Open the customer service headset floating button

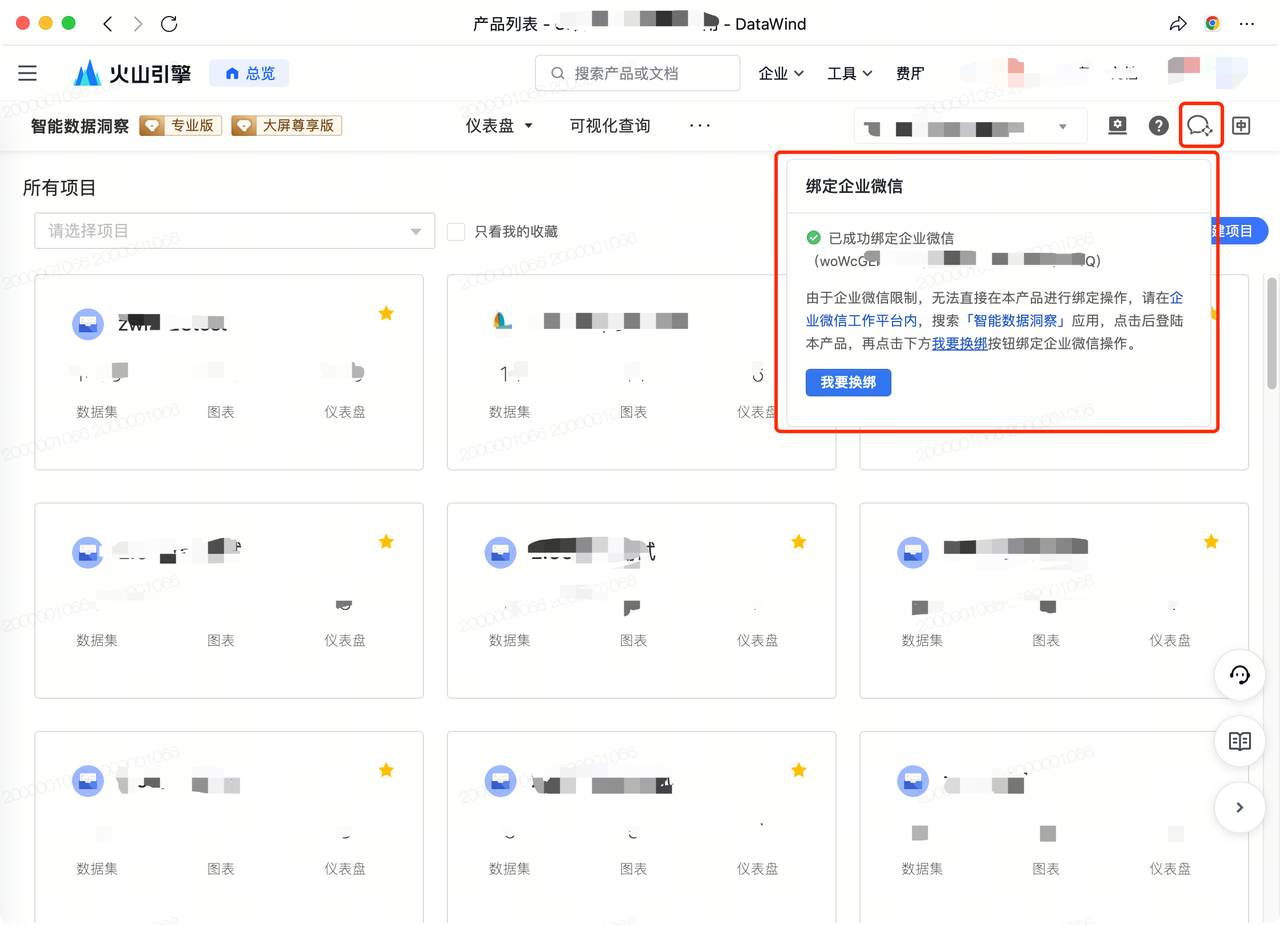(x=1240, y=675)
